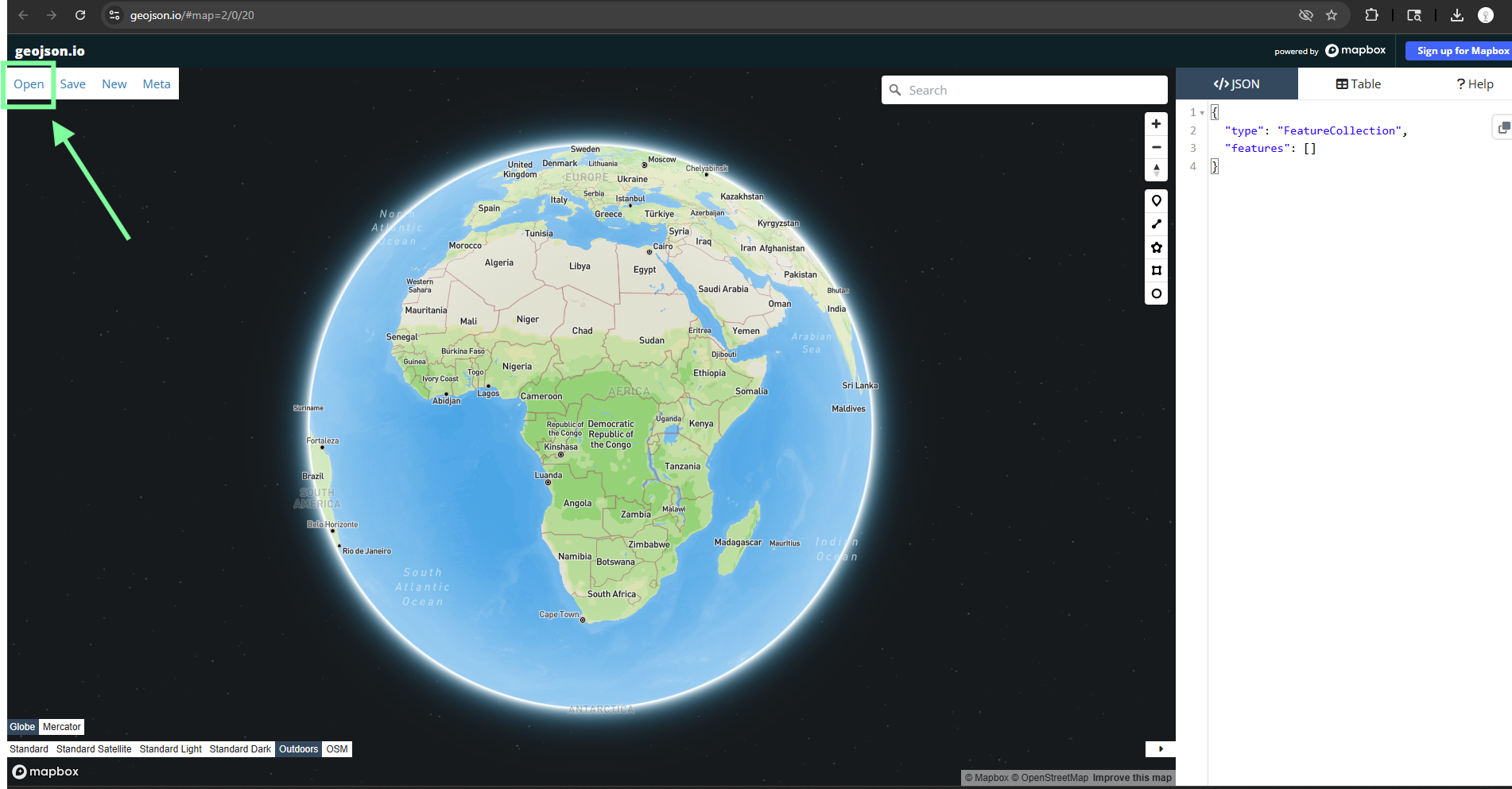Click the Improve this map link
The height and width of the screenshot is (789, 1512).
coord(1131,778)
